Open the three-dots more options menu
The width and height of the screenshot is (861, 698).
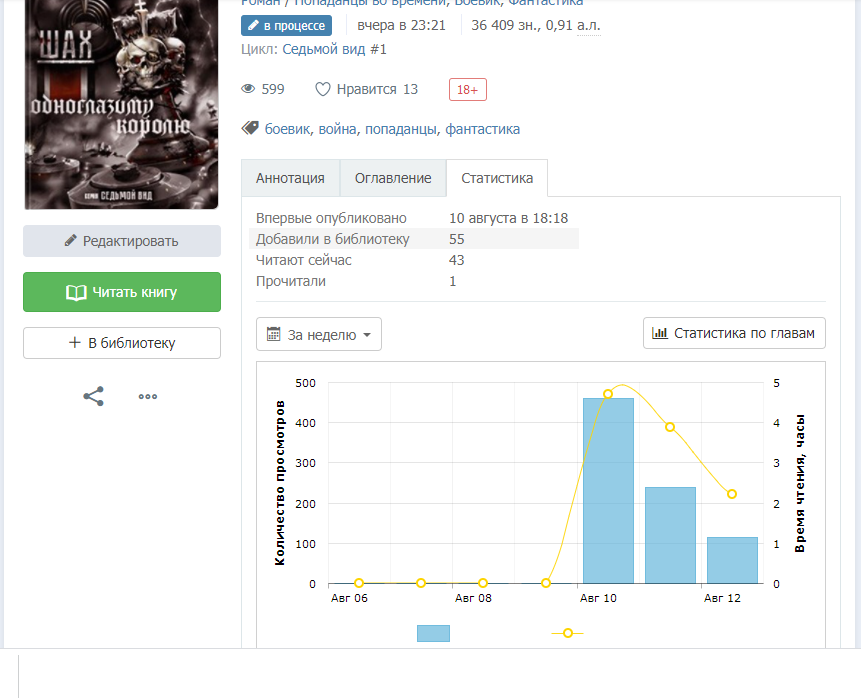click(x=148, y=396)
